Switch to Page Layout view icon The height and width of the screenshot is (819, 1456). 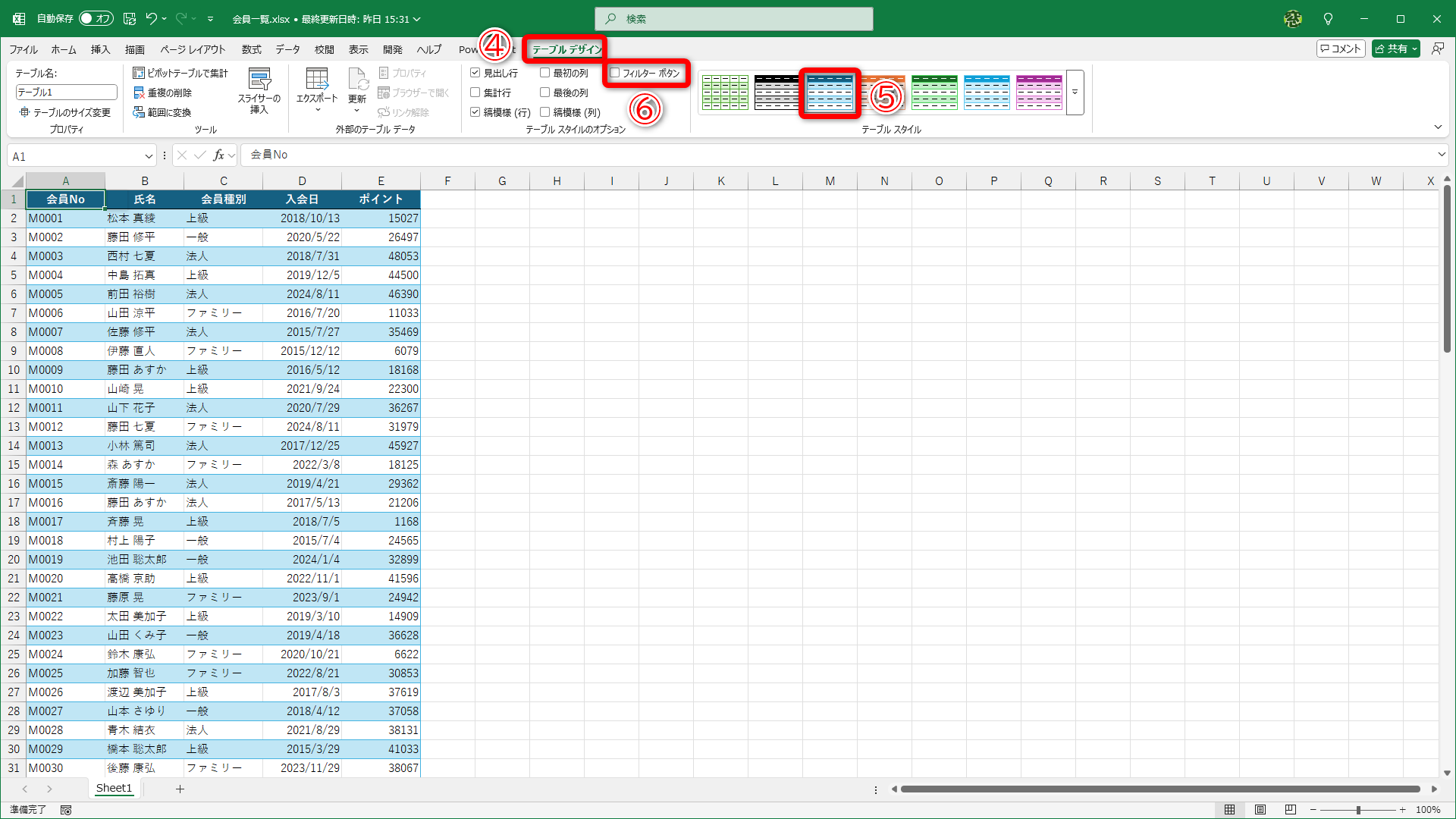1260,810
